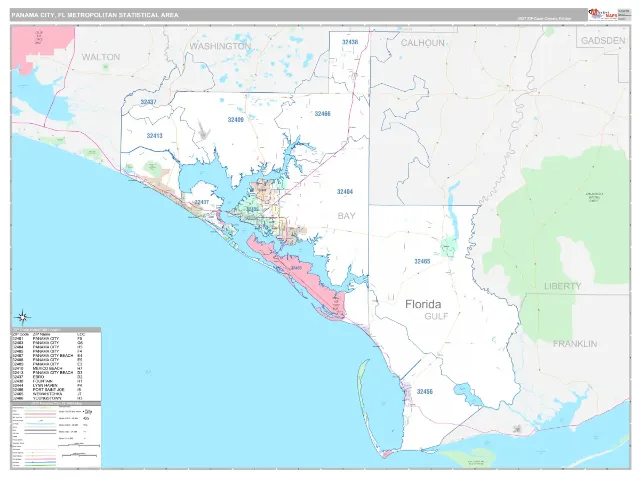The width and height of the screenshot is (640, 480).
Task: Select the GADSDEN county label
Action: tap(603, 40)
